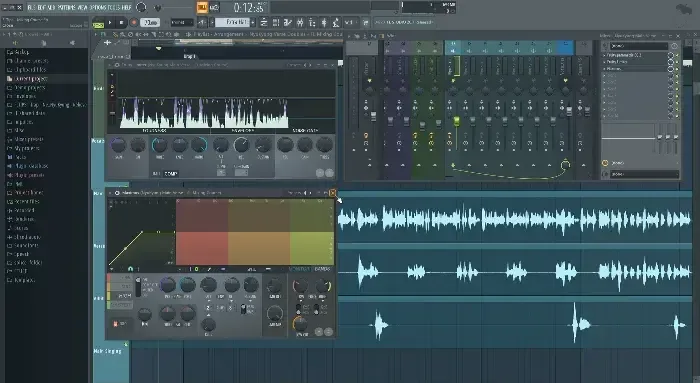Image resolution: width=700 pixels, height=383 pixels.
Task: Expand Envelopes folder in browser
Action: [22, 96]
